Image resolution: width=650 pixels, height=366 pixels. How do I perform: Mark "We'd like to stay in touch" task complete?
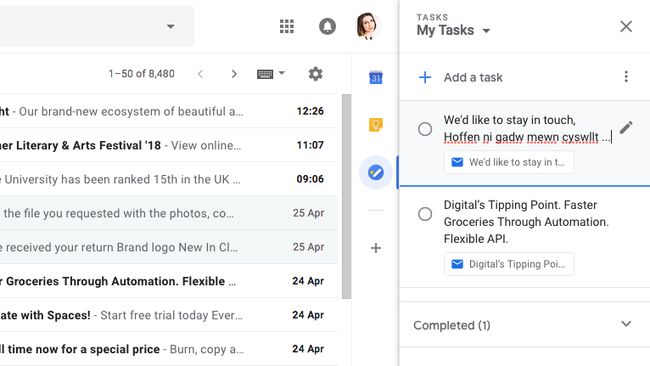point(425,129)
